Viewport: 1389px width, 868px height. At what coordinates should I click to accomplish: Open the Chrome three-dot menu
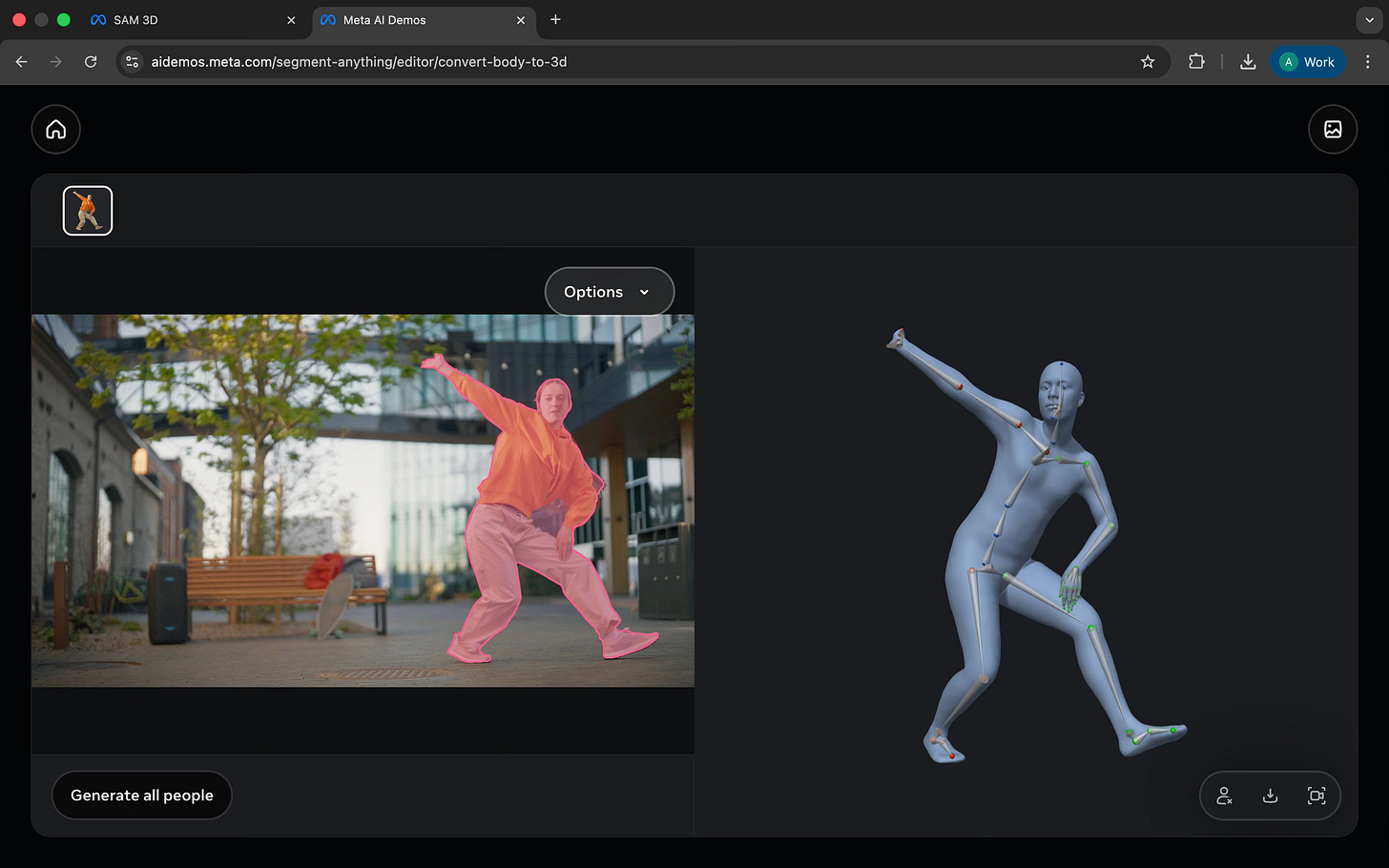pos(1368,62)
